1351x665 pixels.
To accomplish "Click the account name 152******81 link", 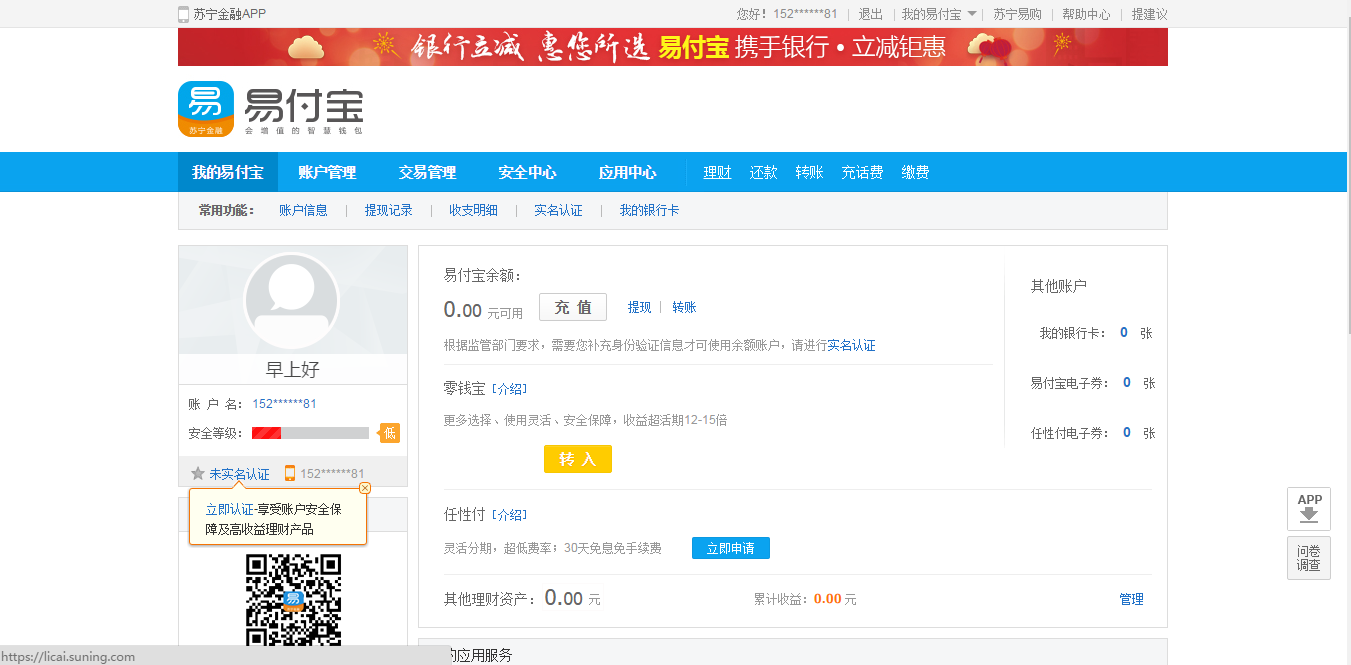I will [284, 403].
